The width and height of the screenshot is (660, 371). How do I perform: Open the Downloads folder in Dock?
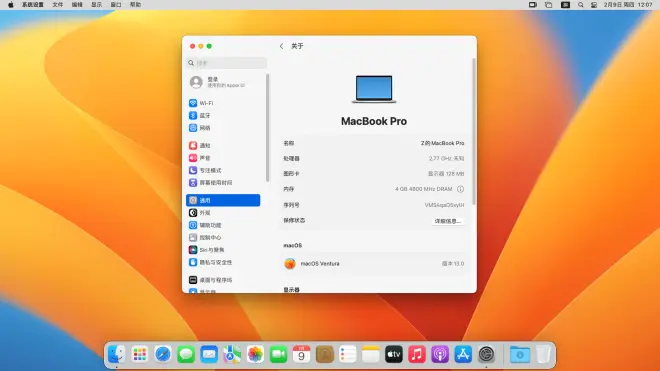click(520, 355)
